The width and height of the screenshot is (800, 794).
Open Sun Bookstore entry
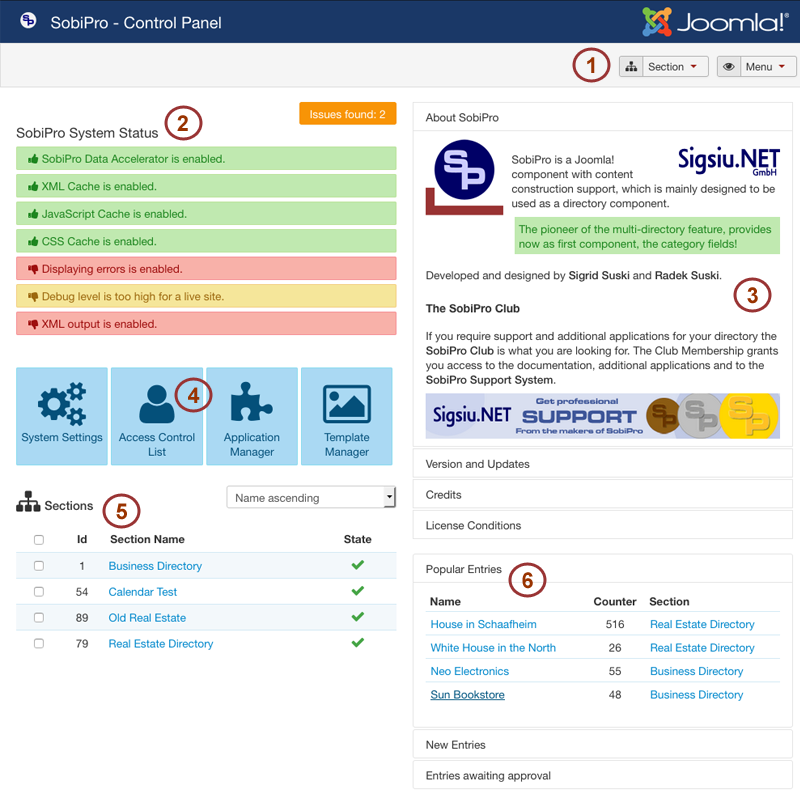[x=467, y=694]
